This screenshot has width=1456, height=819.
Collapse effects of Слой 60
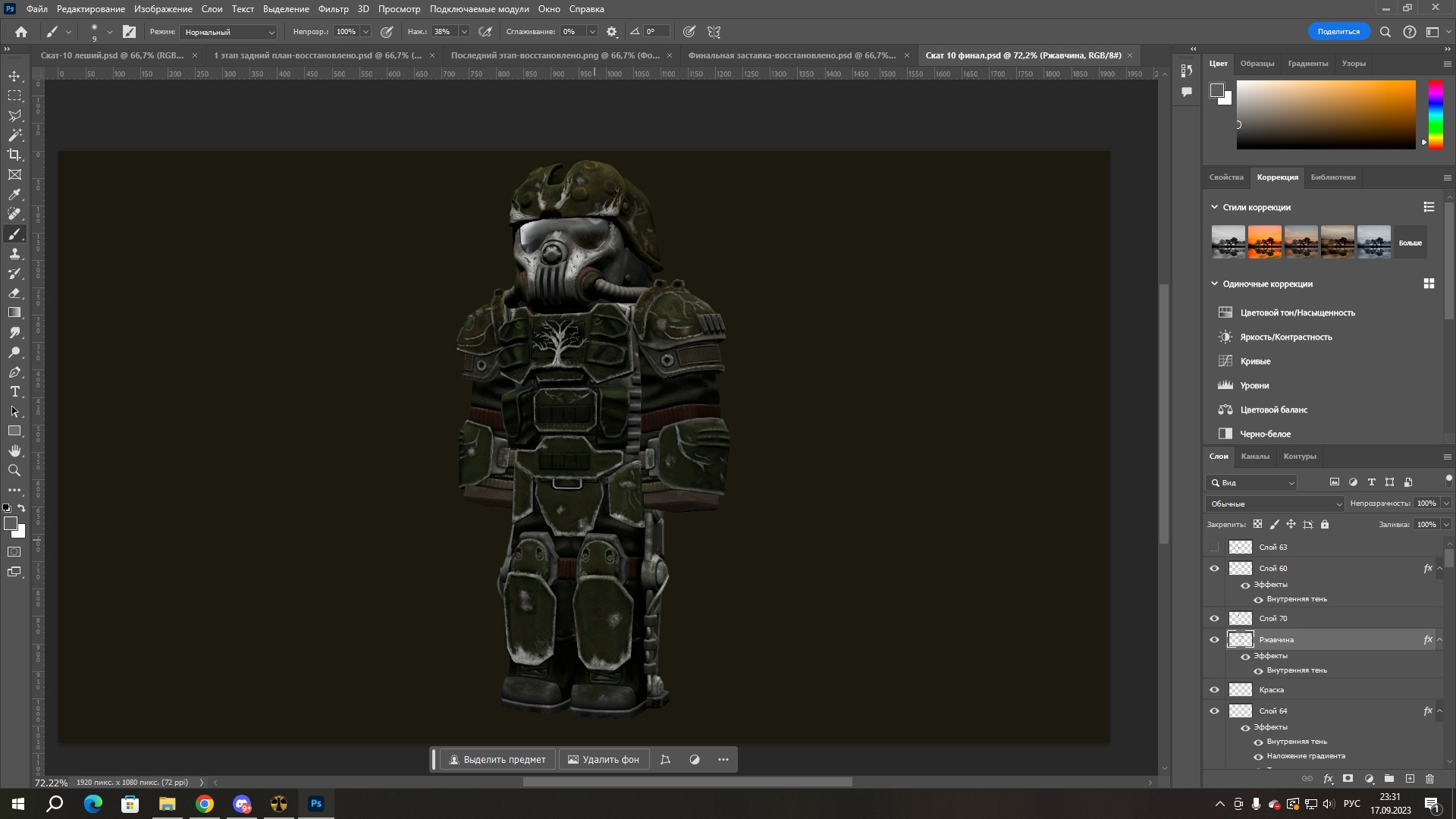point(1439,568)
